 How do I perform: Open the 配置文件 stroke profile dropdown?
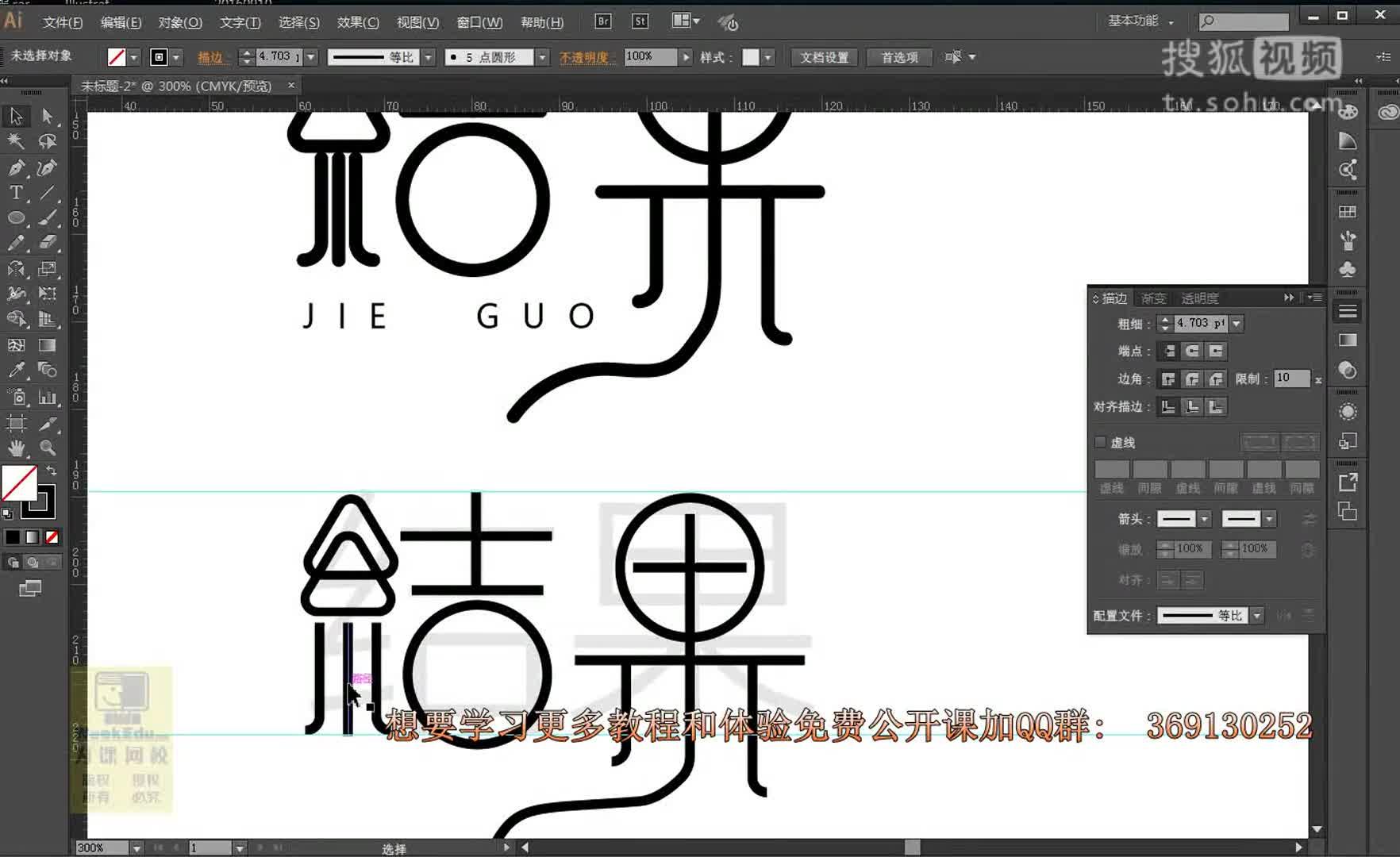1258,615
